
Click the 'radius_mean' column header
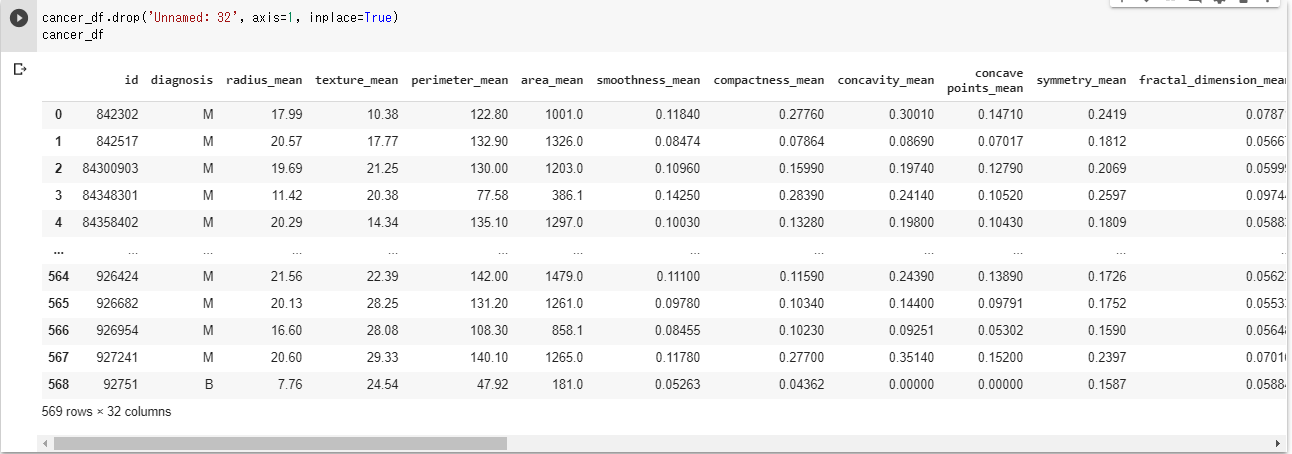pyautogui.click(x=264, y=80)
